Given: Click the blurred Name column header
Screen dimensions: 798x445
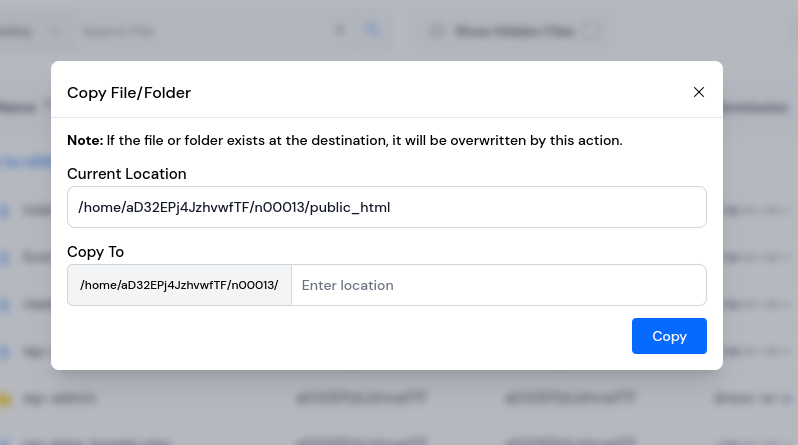Looking at the screenshot, I should [x=18, y=107].
